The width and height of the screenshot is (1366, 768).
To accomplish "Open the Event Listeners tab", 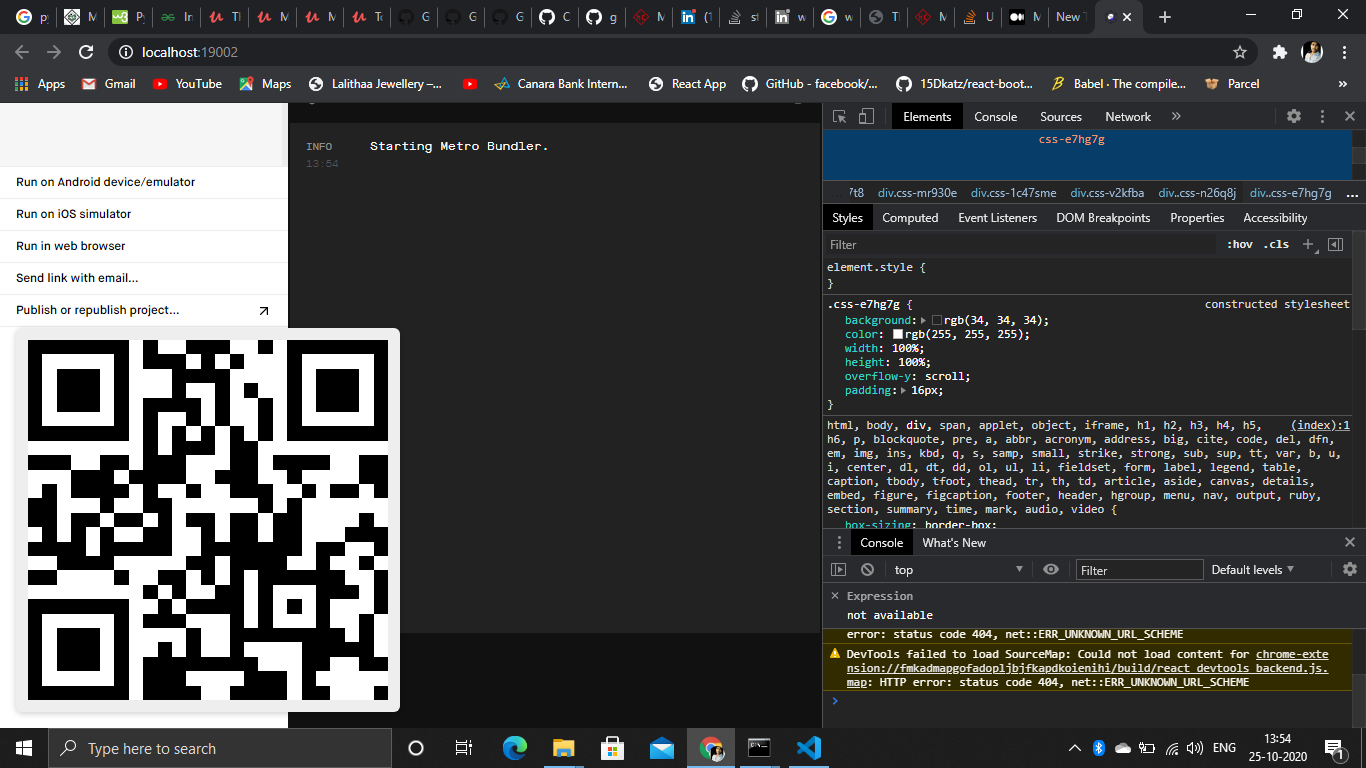I will (997, 218).
